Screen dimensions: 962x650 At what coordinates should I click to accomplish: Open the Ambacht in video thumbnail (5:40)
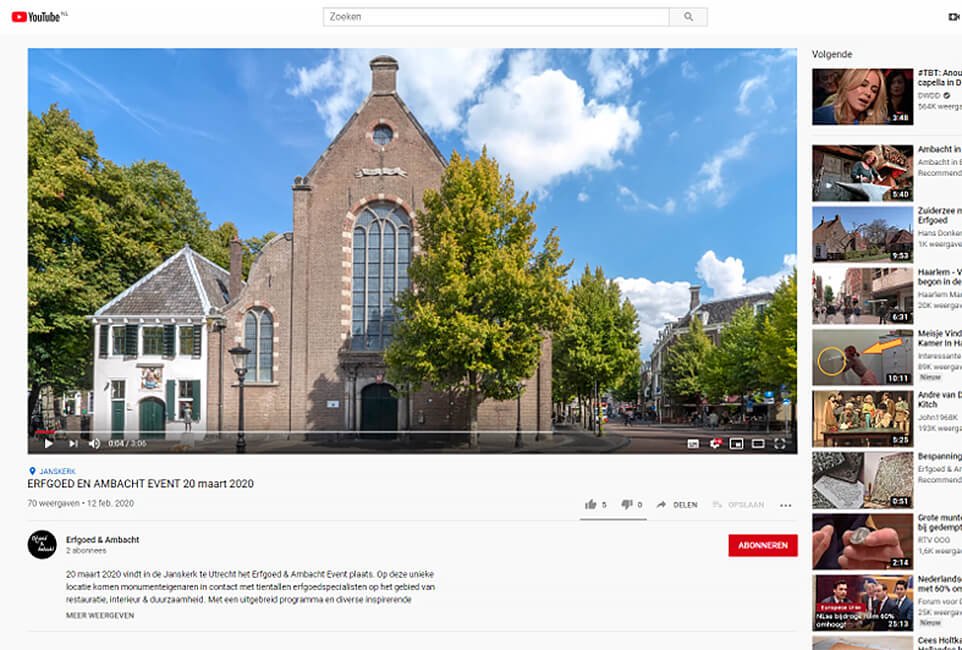(862, 173)
